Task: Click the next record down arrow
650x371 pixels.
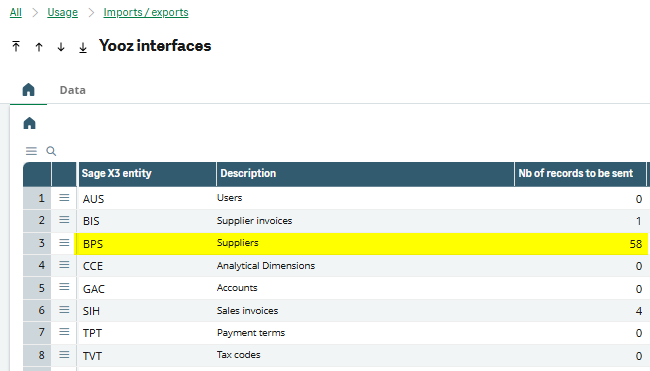Action: tap(61, 47)
